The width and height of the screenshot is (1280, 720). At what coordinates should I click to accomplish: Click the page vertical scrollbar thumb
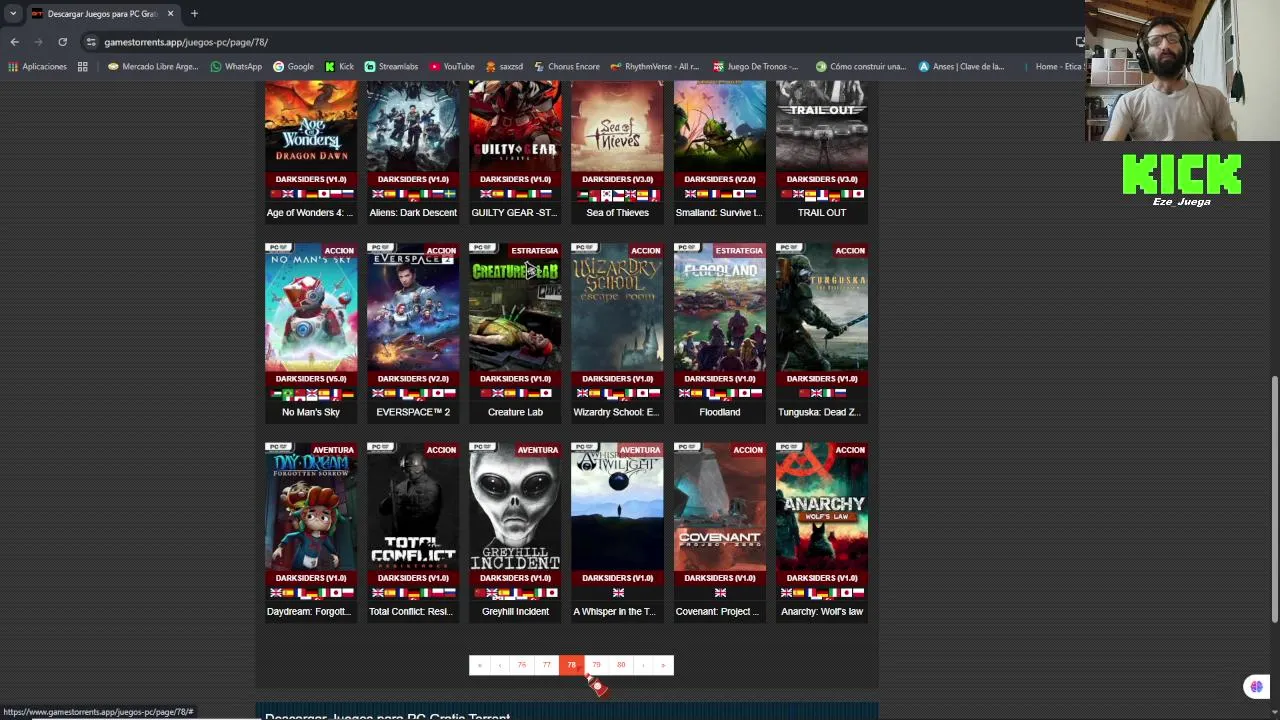pos(1274,500)
